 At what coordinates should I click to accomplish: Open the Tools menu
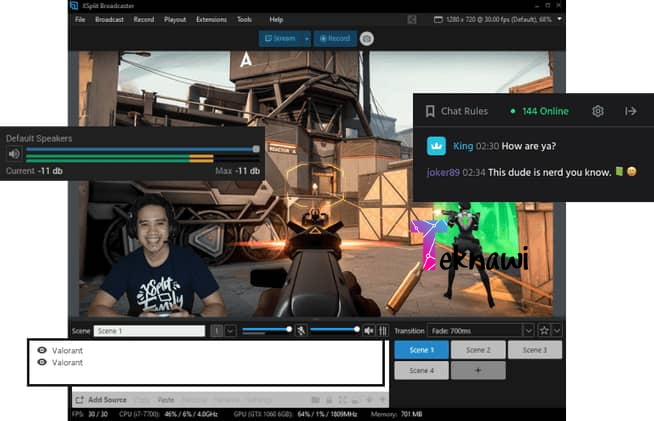pyautogui.click(x=244, y=20)
